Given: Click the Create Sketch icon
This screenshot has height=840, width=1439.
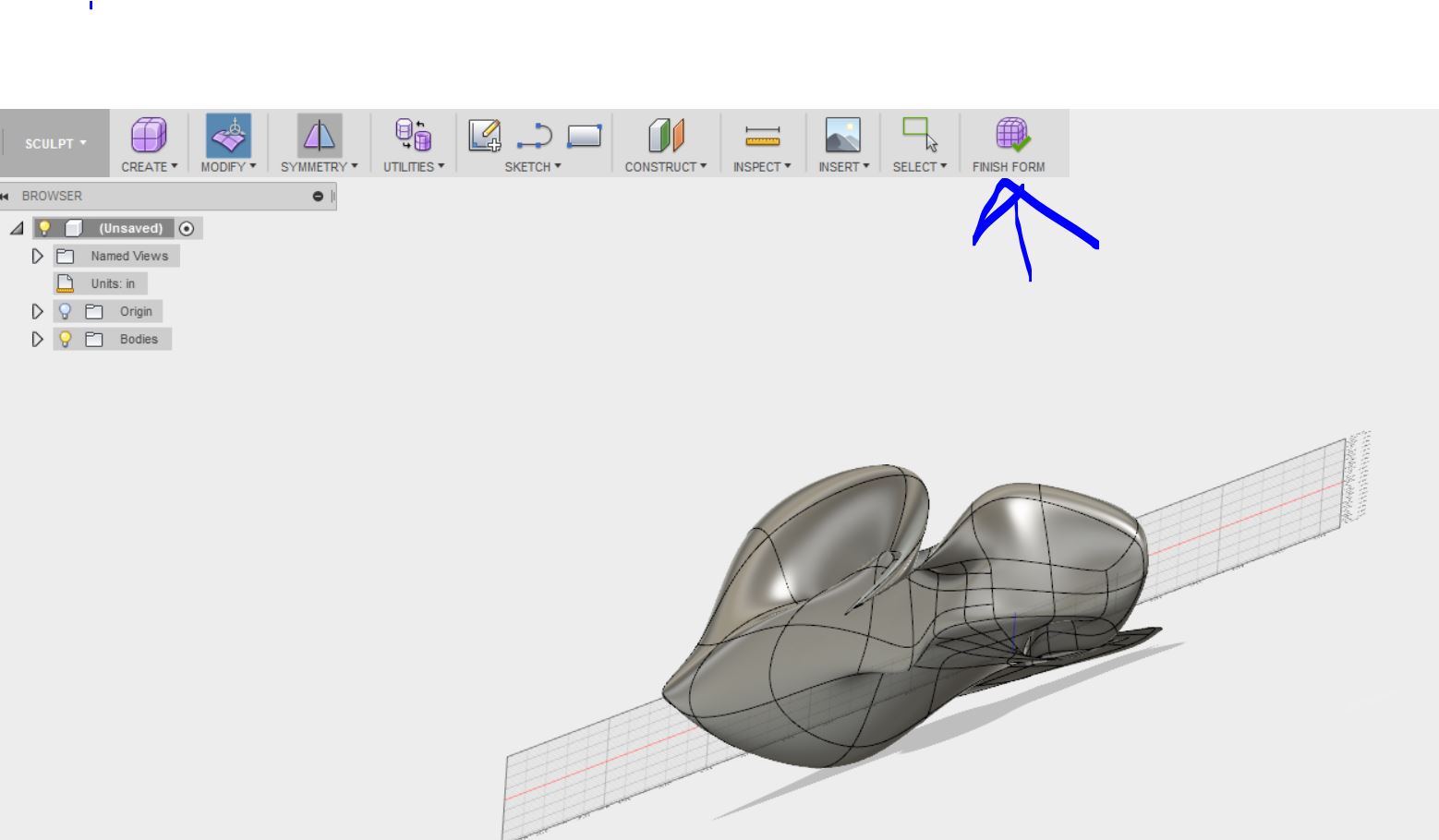Looking at the screenshot, I should coord(485,135).
